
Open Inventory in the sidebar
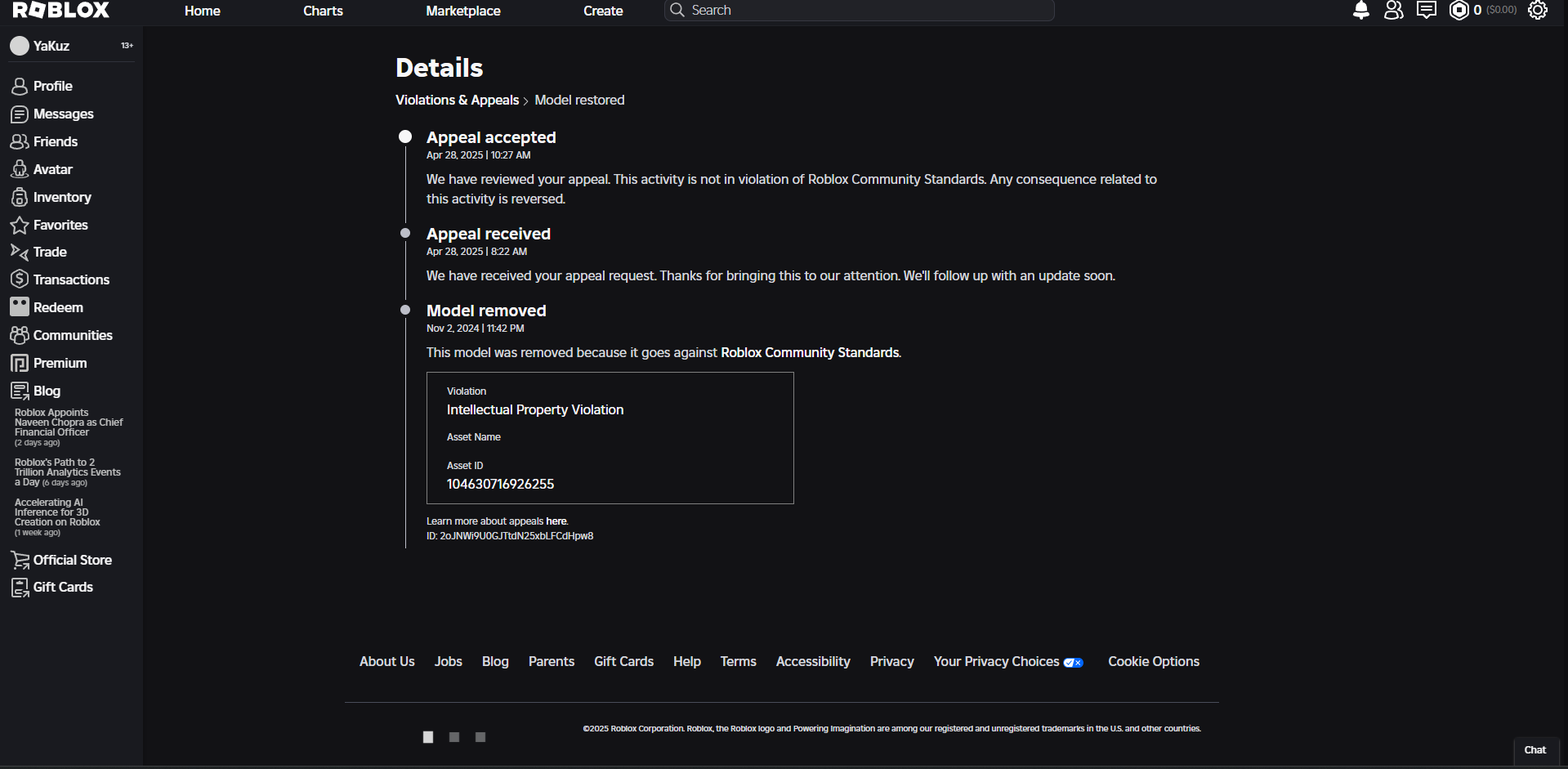[51, 197]
